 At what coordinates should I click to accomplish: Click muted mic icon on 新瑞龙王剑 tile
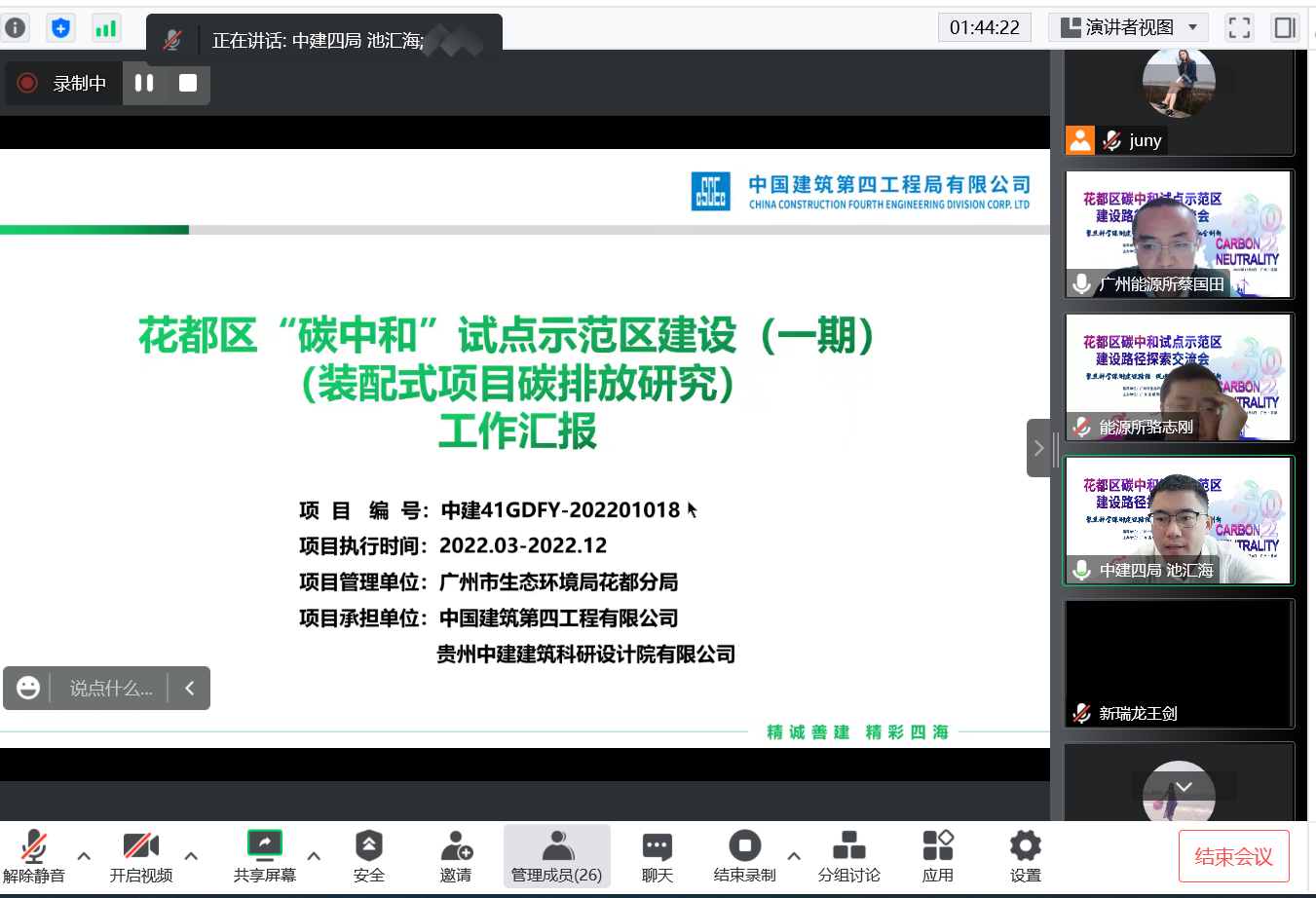(1081, 713)
